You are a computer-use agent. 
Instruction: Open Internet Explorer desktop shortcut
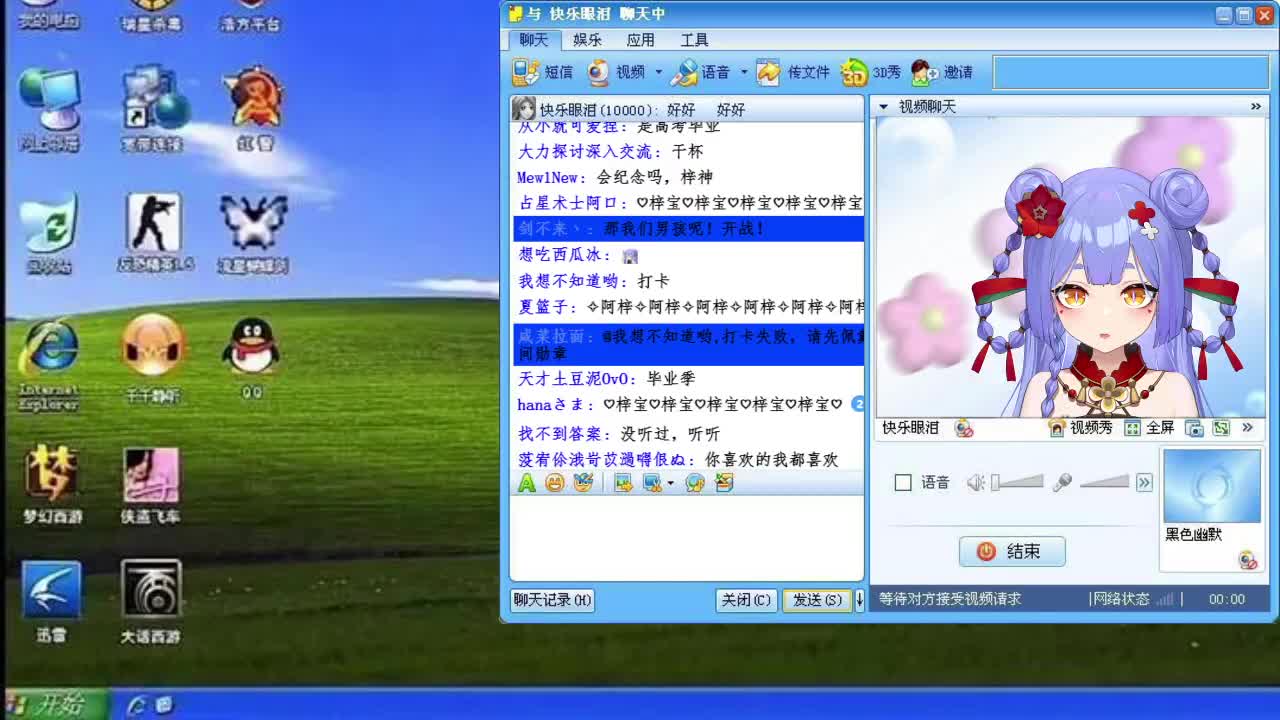coord(49,363)
